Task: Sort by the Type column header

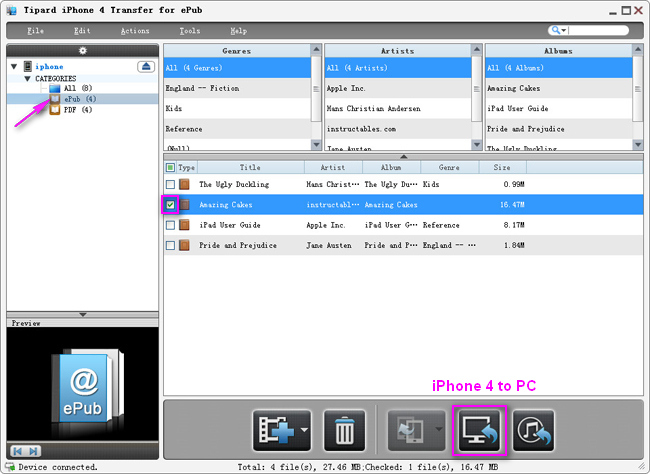Action: point(187,168)
